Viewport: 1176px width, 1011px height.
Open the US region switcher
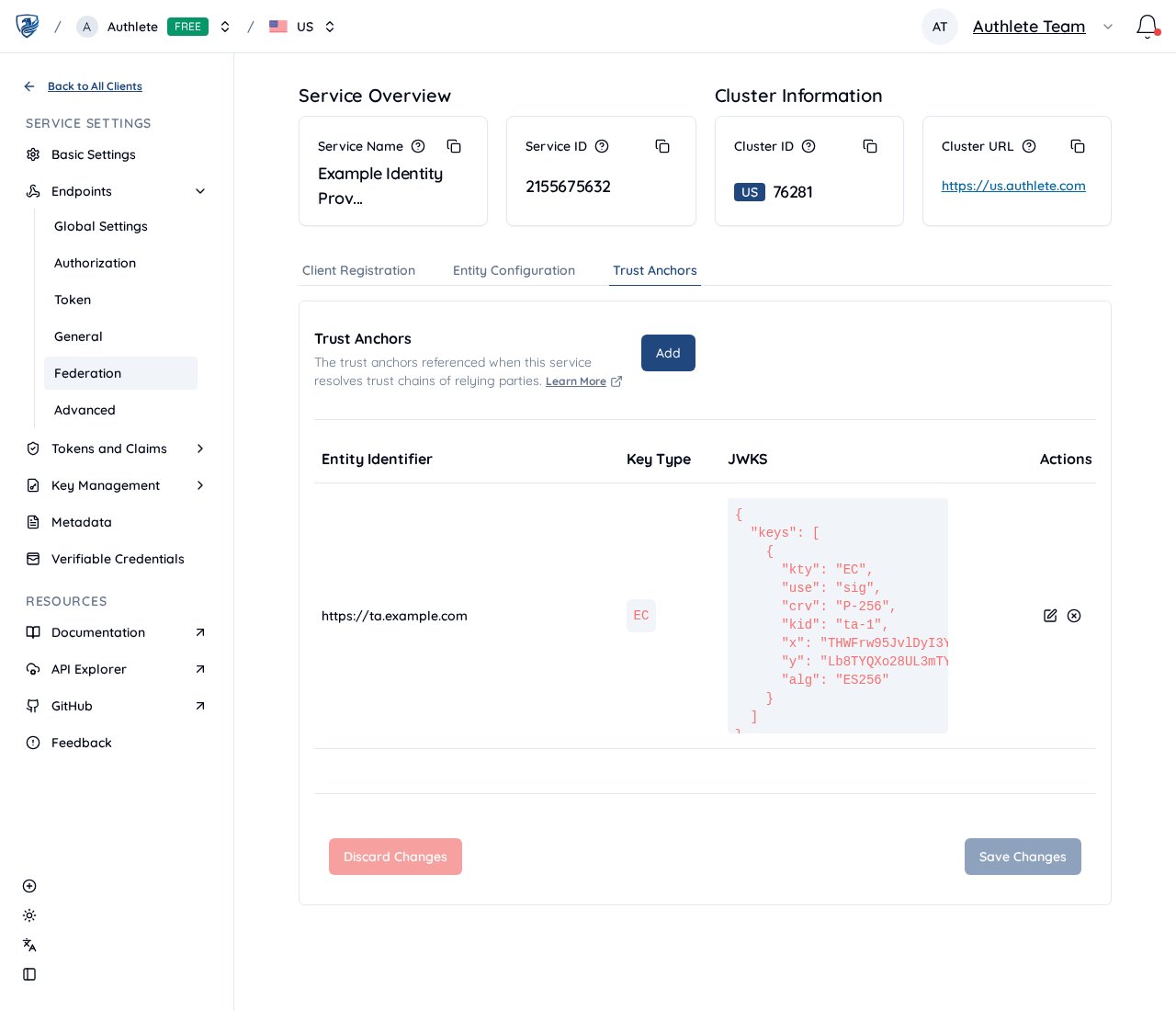click(x=330, y=27)
